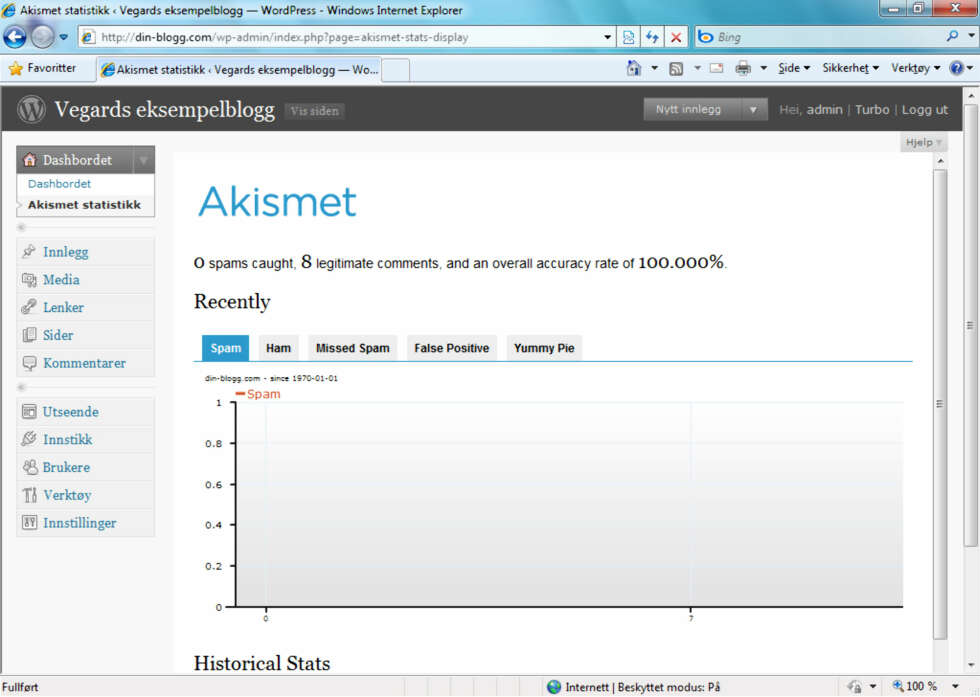Click the Brukere users icon
This screenshot has height=697, width=980.
[29, 467]
